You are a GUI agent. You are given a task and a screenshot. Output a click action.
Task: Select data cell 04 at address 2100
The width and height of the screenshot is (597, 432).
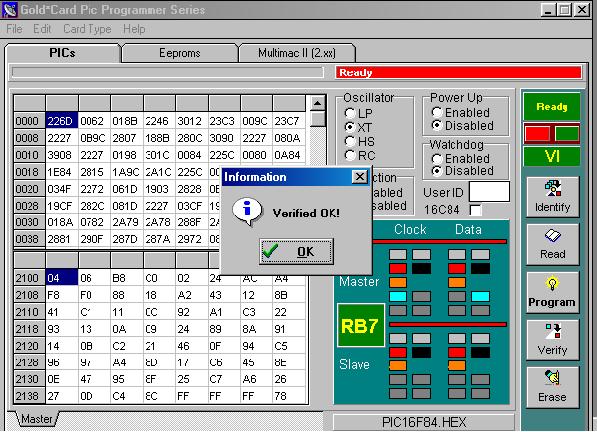(x=62, y=278)
